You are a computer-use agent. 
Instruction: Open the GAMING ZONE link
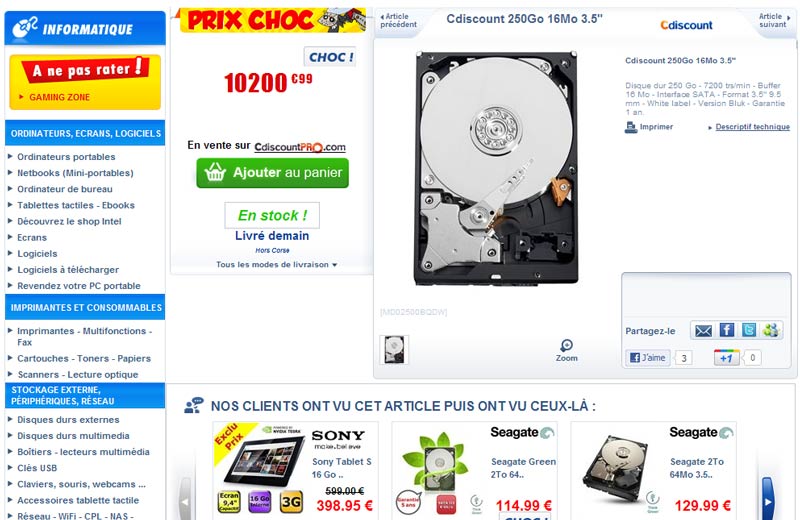59,97
